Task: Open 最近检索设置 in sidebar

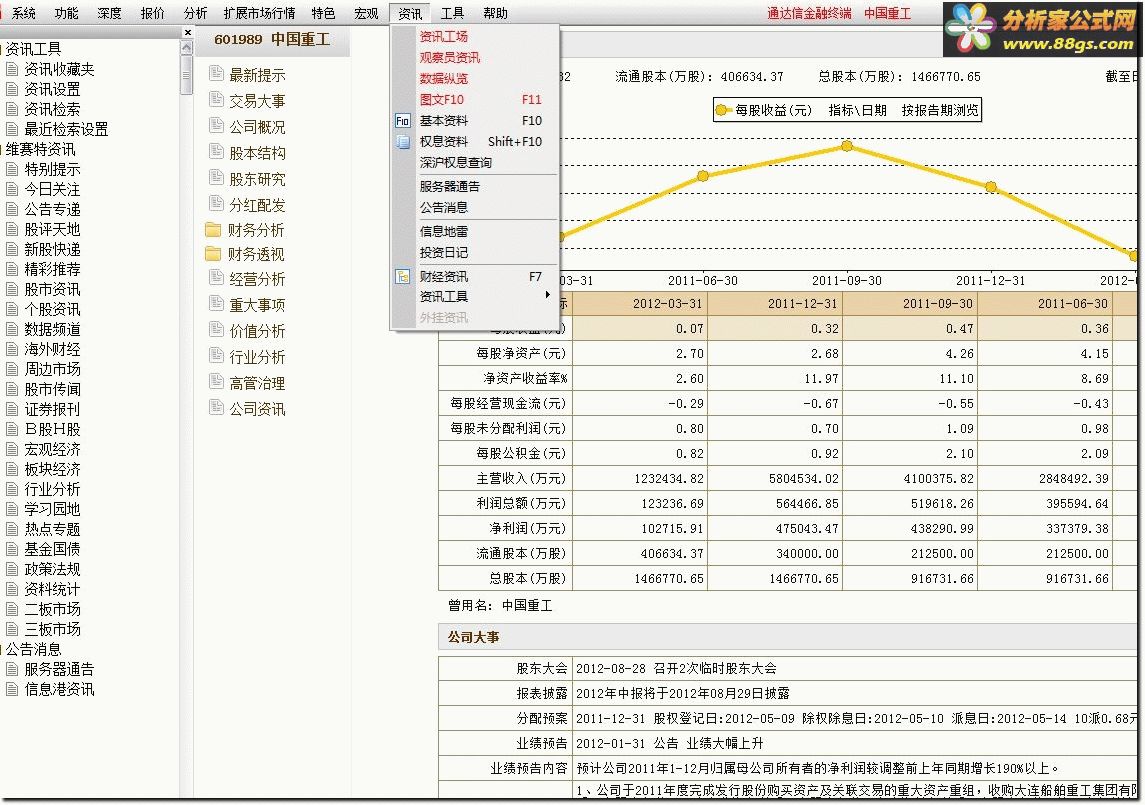Action: 66,129
